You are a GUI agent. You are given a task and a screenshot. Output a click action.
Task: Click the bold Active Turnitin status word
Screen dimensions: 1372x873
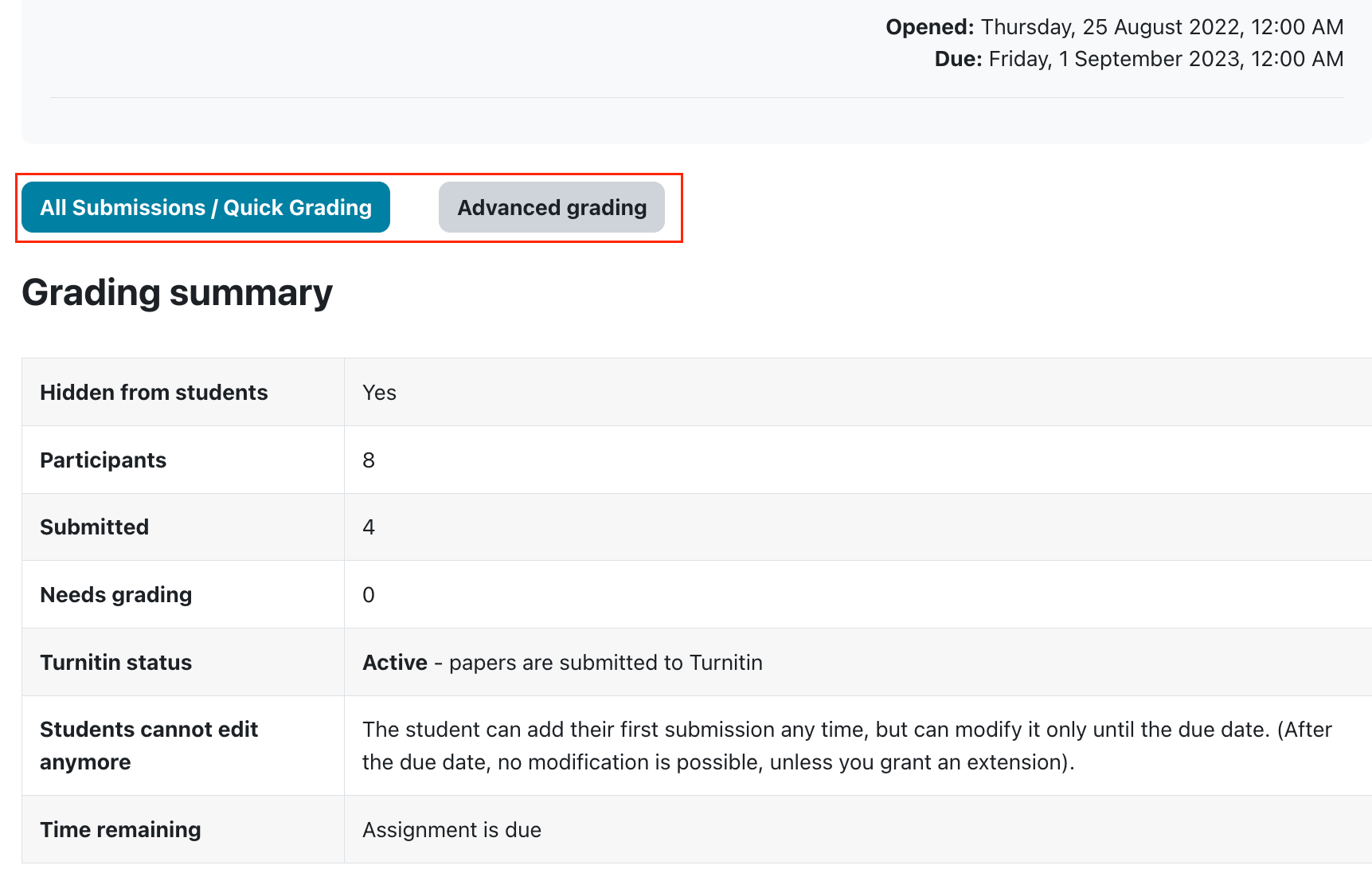tap(395, 663)
